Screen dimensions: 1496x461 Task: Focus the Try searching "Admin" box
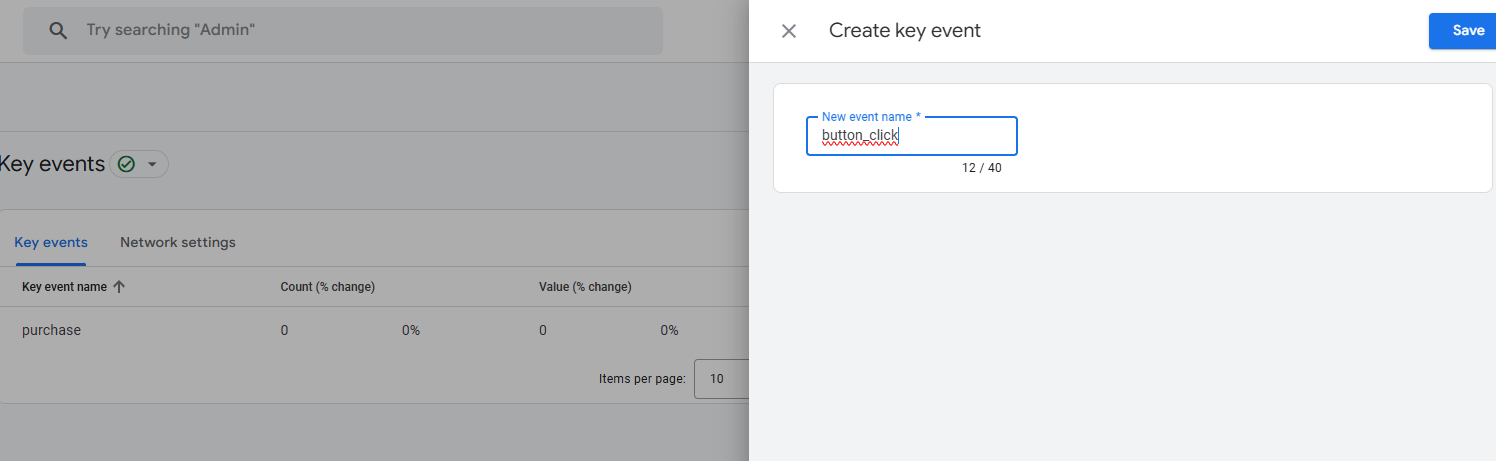point(343,31)
